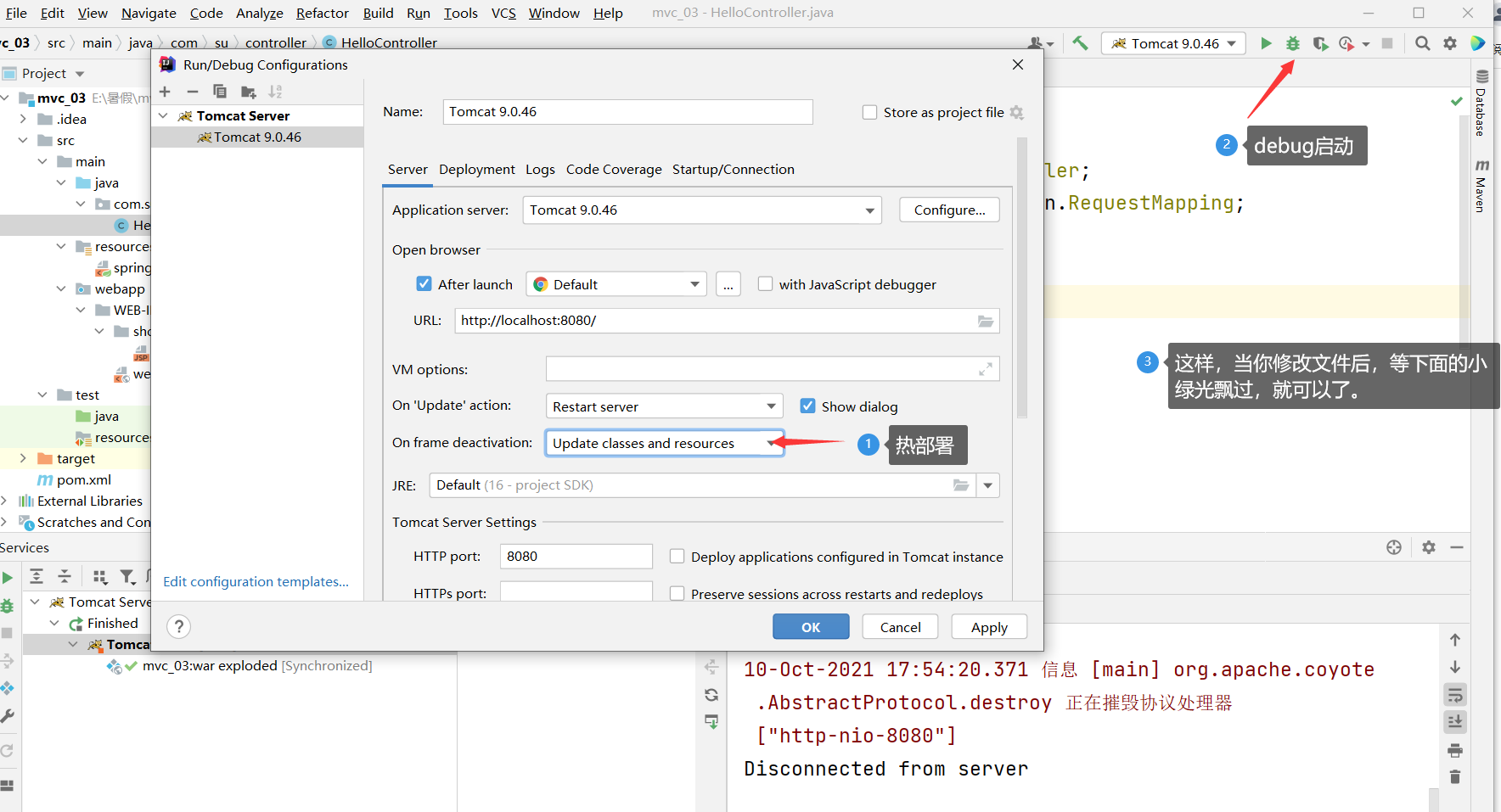The width and height of the screenshot is (1501, 812).
Task: Select mvc_03:war exploded in Services
Action: coord(239,666)
